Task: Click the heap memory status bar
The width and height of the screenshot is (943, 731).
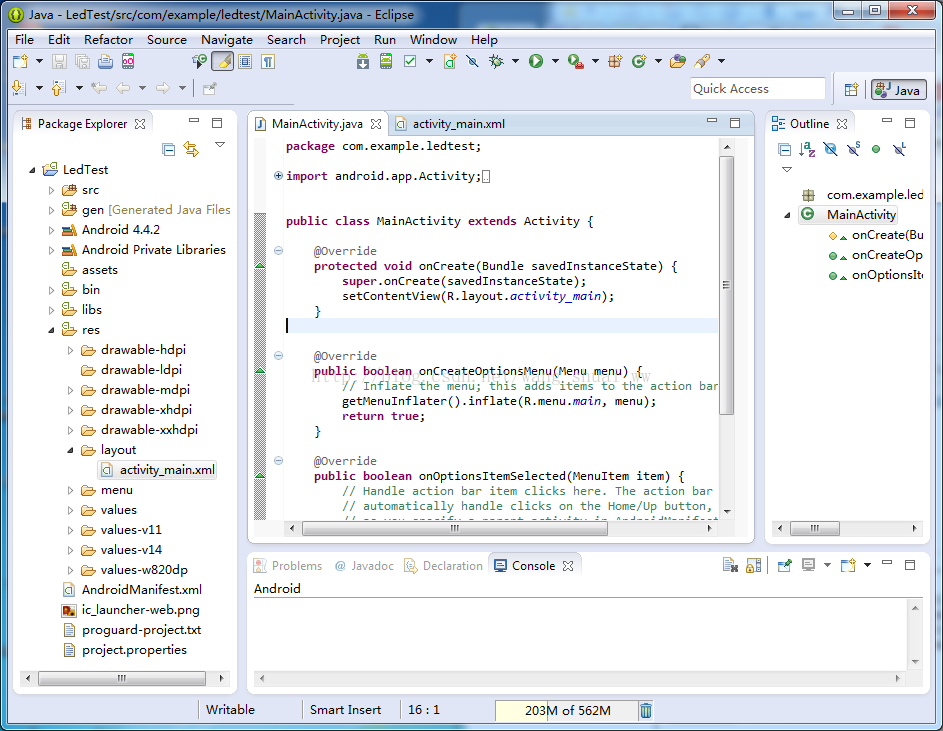Action: (x=566, y=711)
